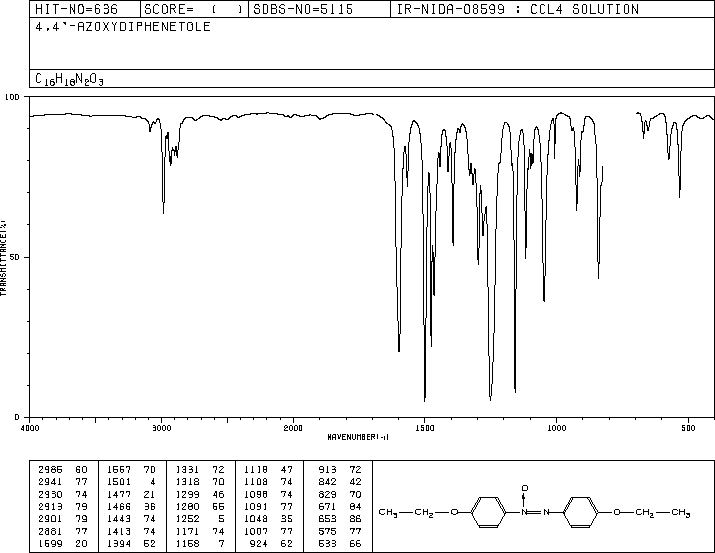
Task: Click the right benzene ring in structure
Action: (581, 512)
